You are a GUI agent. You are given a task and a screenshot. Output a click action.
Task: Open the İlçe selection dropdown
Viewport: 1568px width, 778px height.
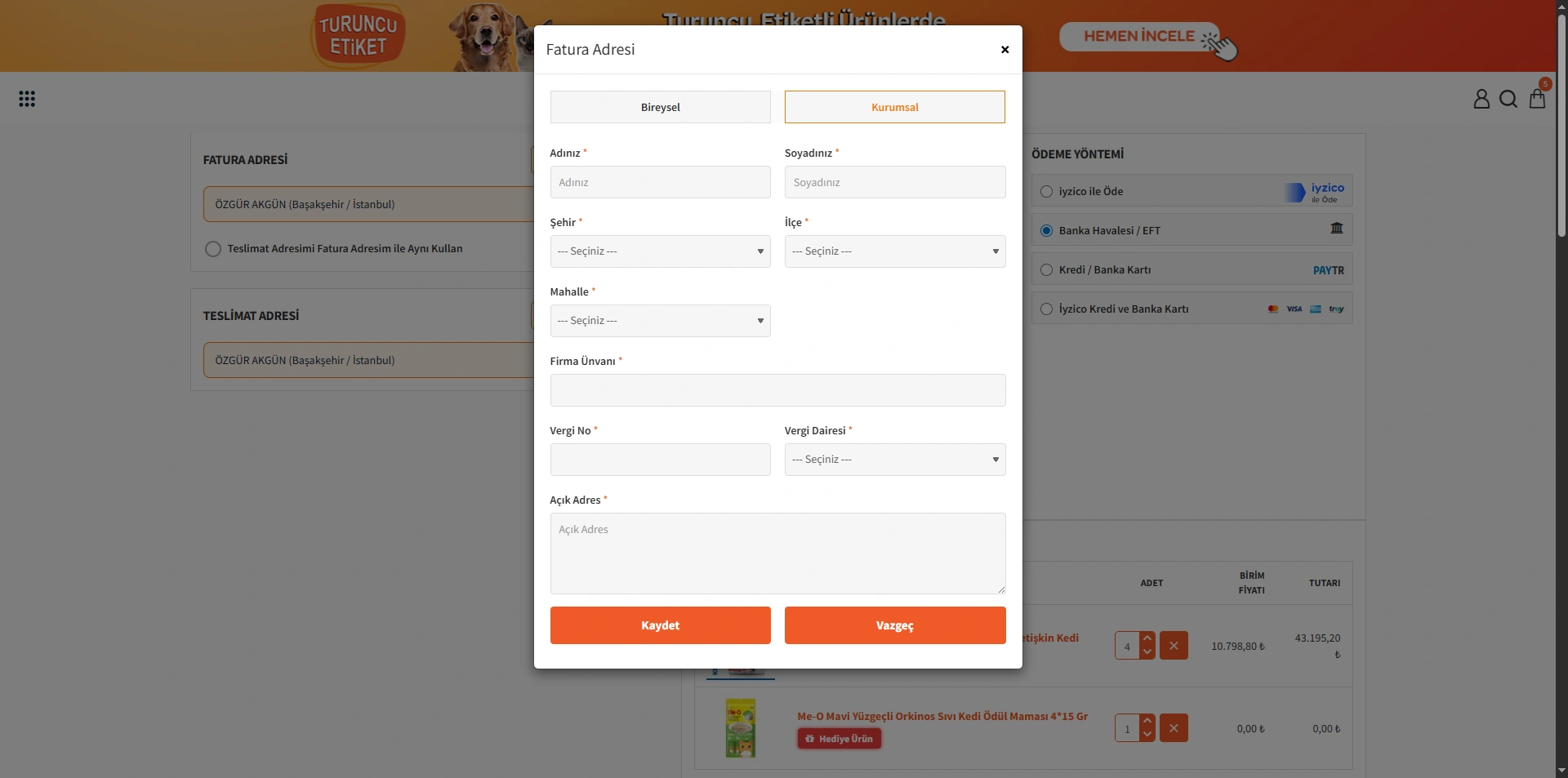[894, 251]
